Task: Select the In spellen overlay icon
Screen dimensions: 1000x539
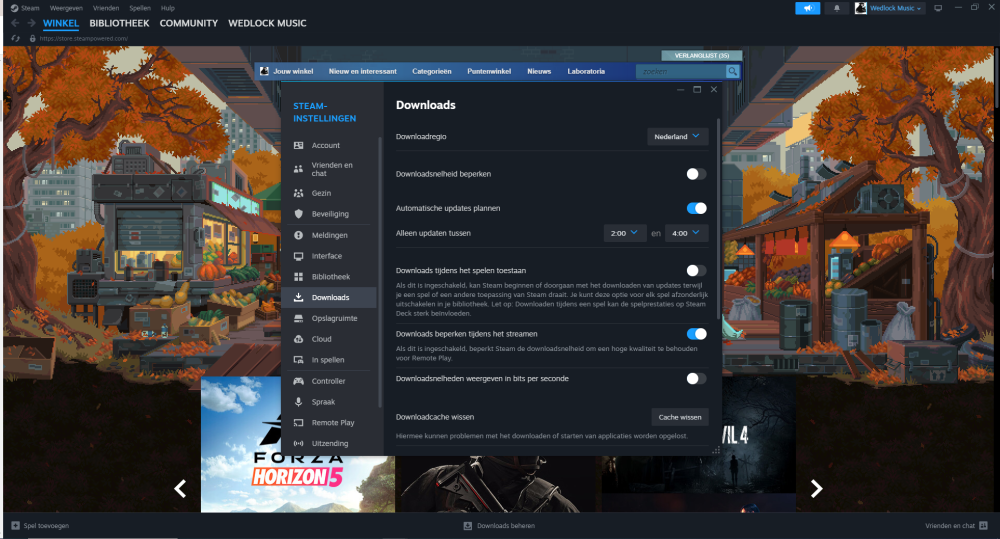Action: [x=298, y=360]
